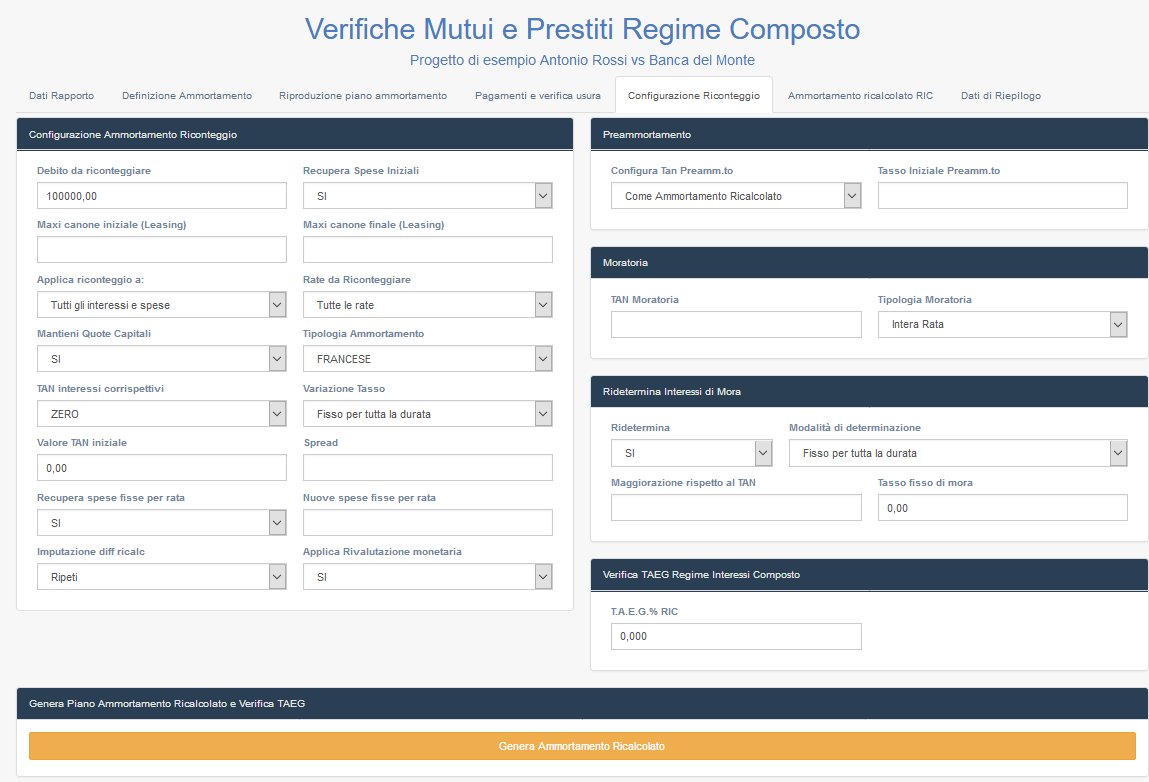The height and width of the screenshot is (782, 1149).
Task: Click 'Verifiche Mutui e Prestiti Regime Composto' title
Action: pyautogui.click(x=583, y=29)
